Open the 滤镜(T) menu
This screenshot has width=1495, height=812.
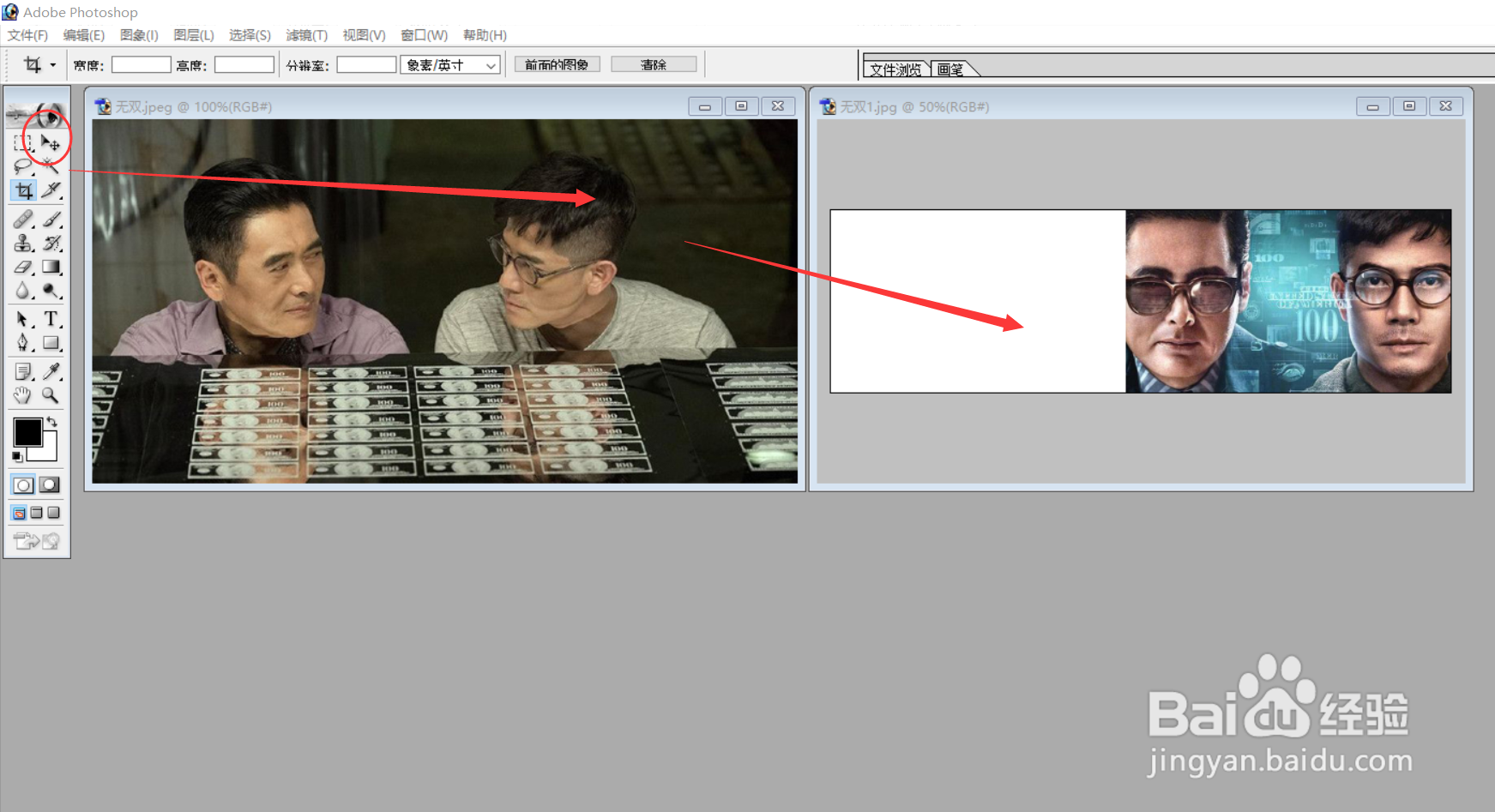[306, 35]
